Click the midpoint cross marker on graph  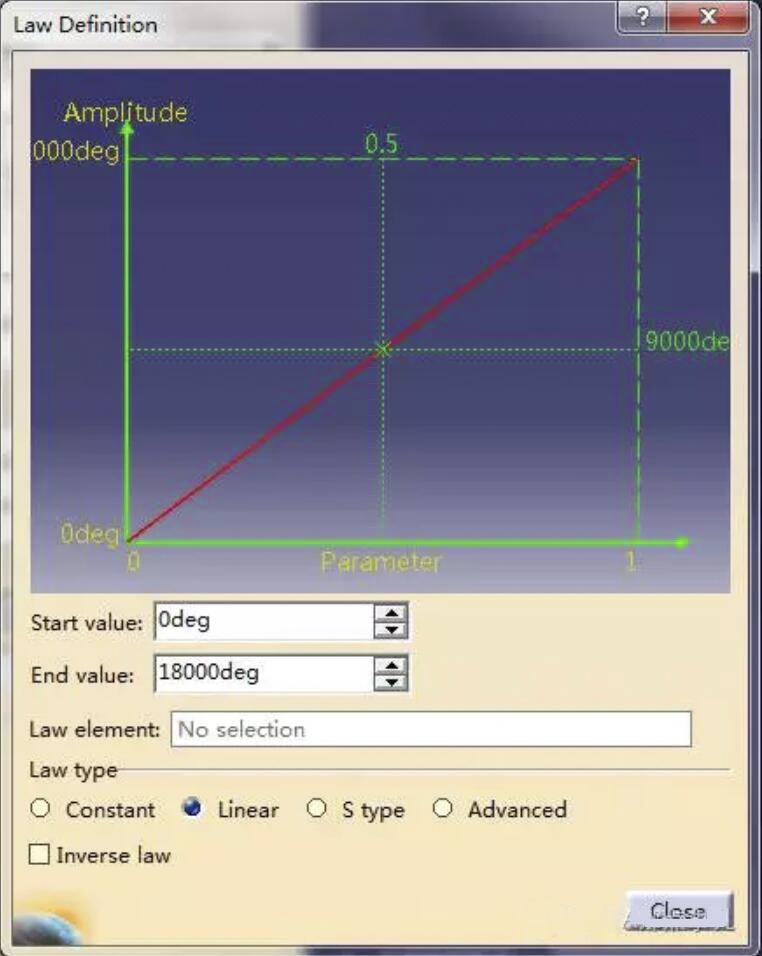(383, 350)
